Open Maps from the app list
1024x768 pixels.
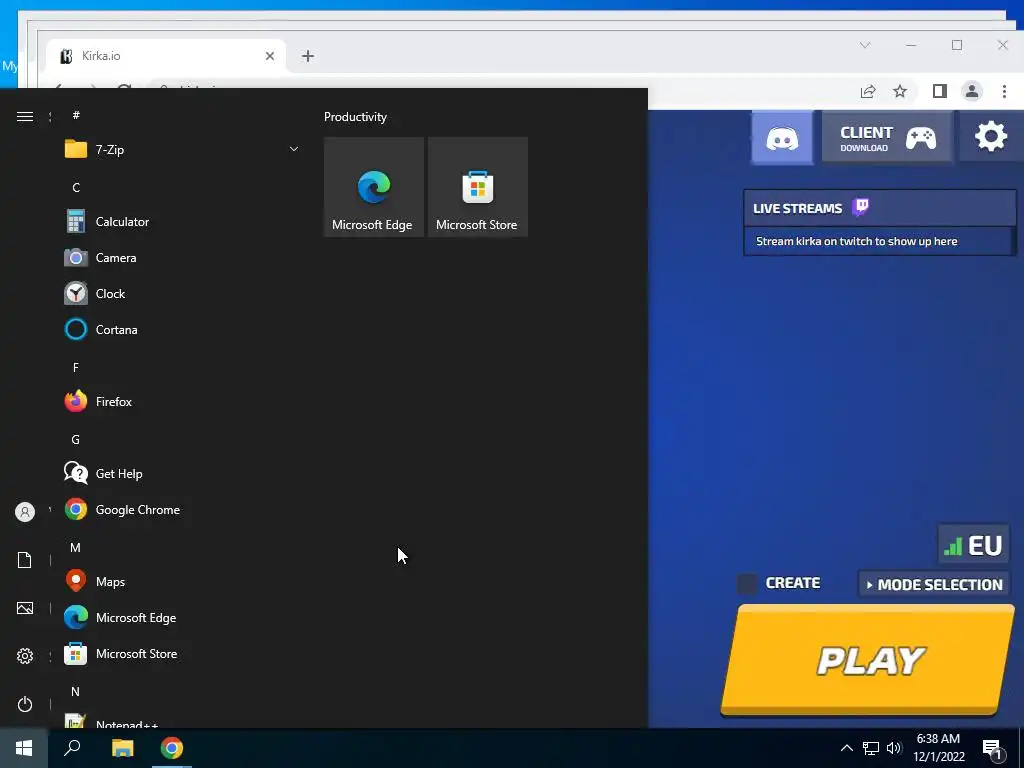[x=182, y=581]
